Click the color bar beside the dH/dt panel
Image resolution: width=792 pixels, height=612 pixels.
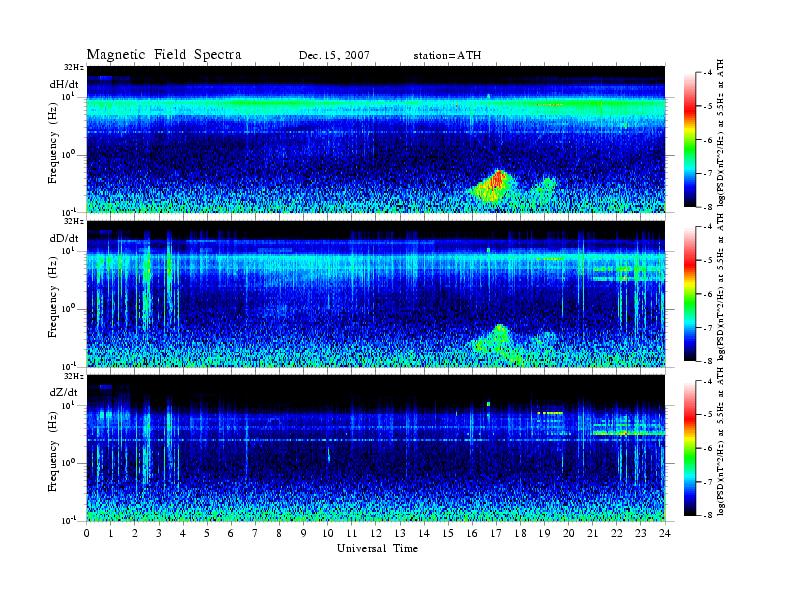[x=689, y=140]
